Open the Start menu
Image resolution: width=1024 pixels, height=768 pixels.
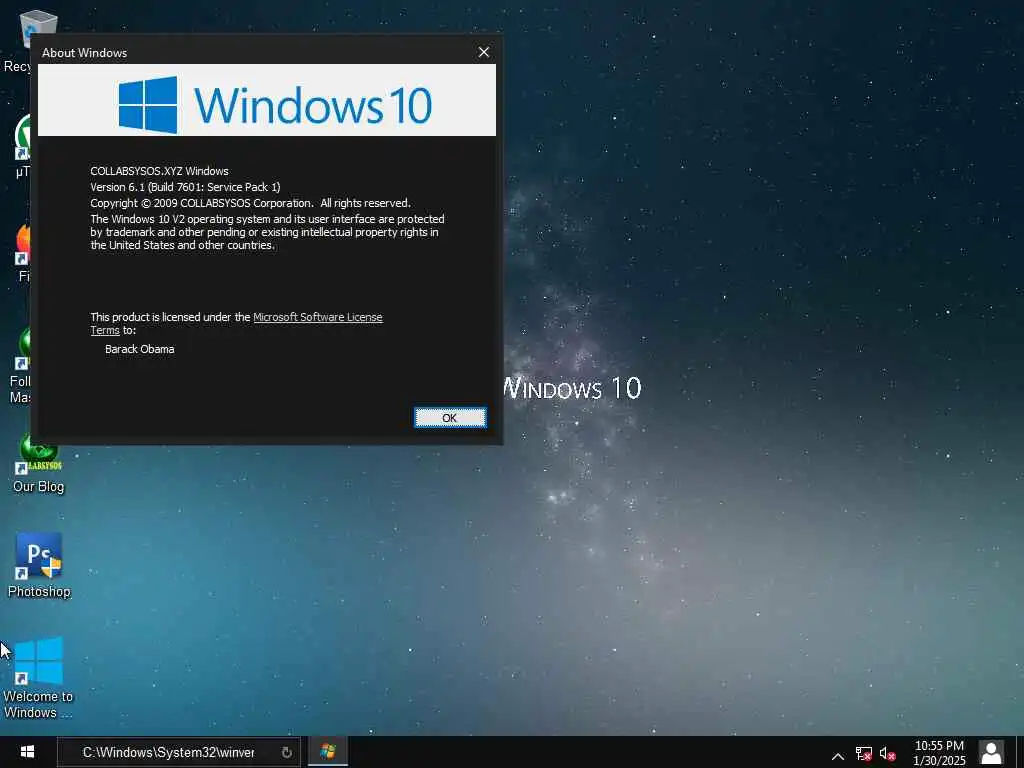click(27, 752)
